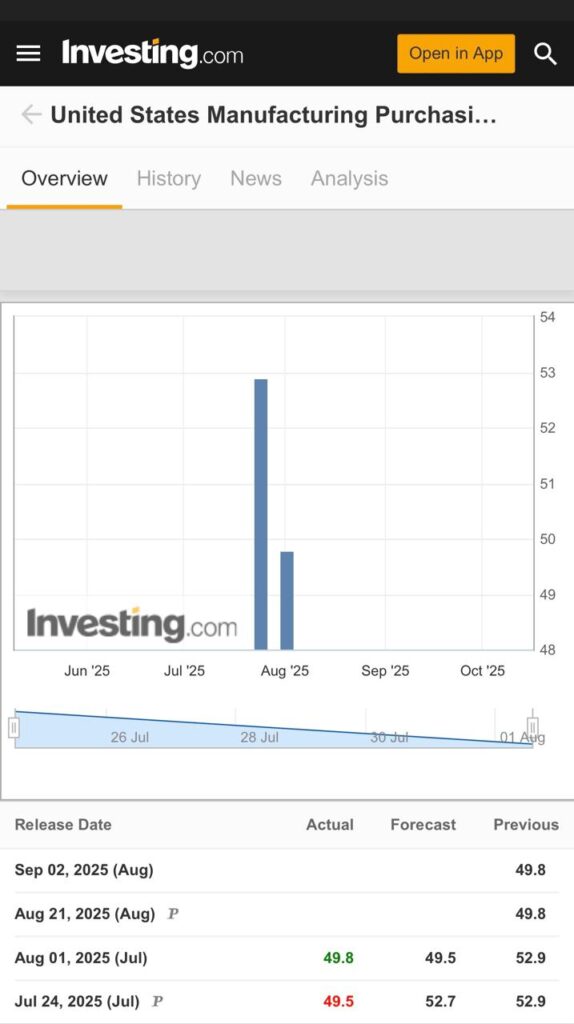This screenshot has width=574, height=1024.
Task: Click the tall 52.9 chart bar
Action: 261,514
